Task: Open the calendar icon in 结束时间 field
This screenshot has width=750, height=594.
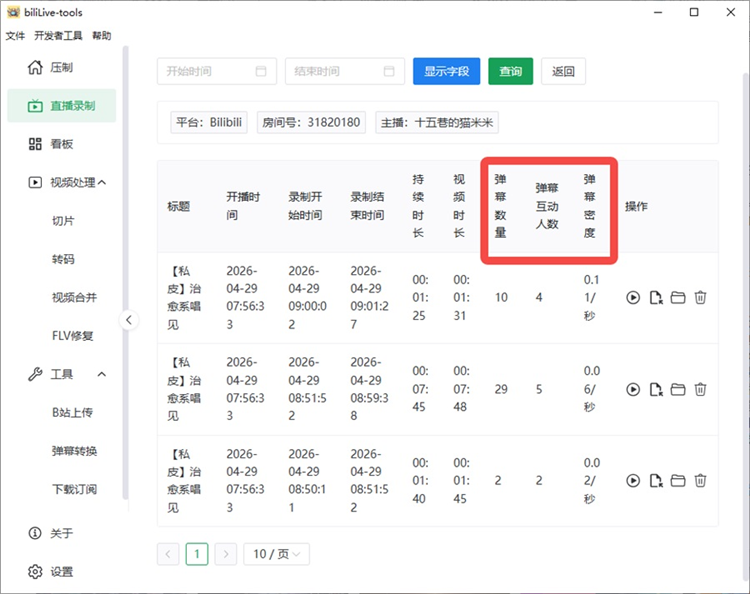Action: 389,71
